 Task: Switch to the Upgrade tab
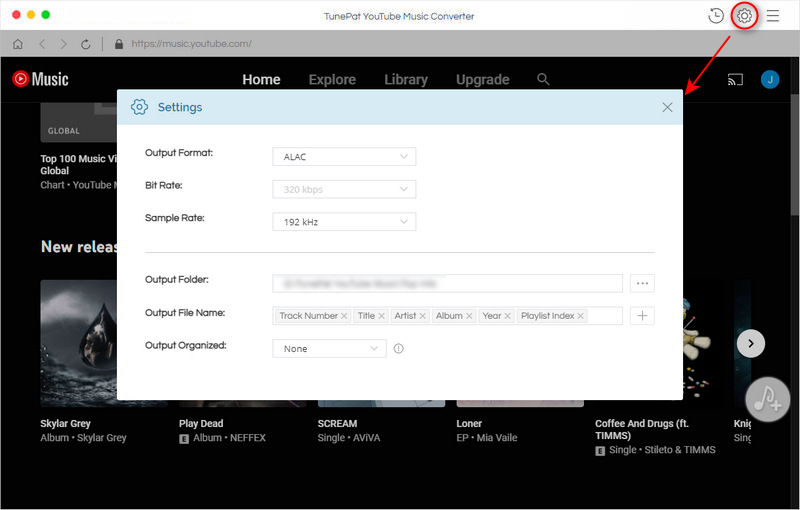pyautogui.click(x=483, y=80)
